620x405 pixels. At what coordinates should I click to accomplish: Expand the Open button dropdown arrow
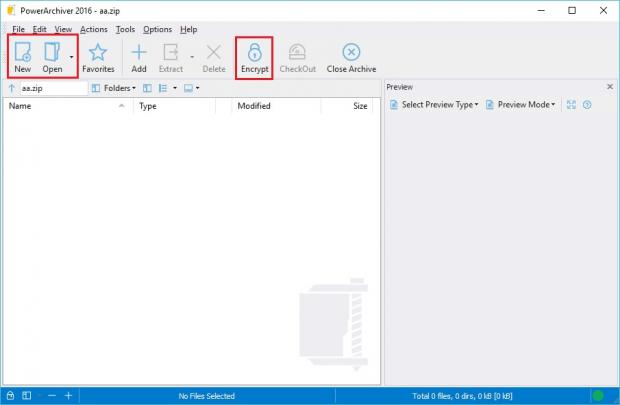pos(71,57)
